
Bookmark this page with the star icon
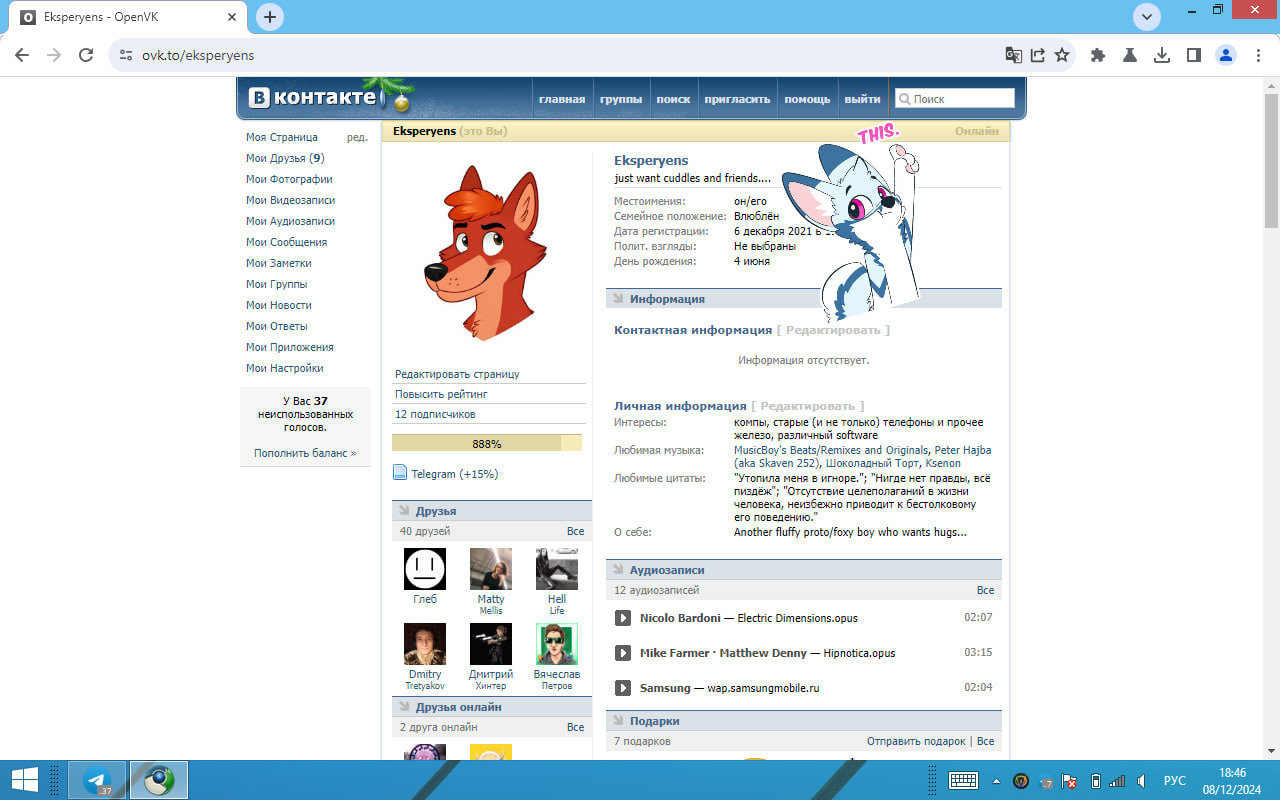pos(1062,55)
